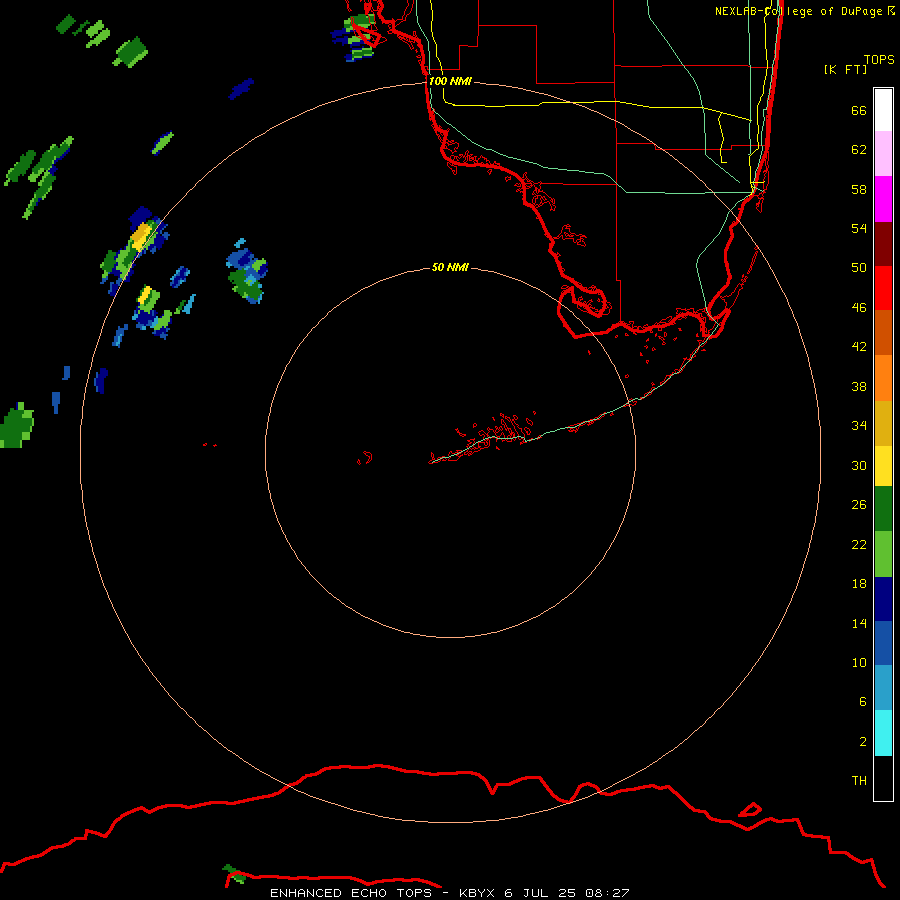Click the "08:27" timestamp
Viewport: 900px width, 900px height.
point(607,893)
